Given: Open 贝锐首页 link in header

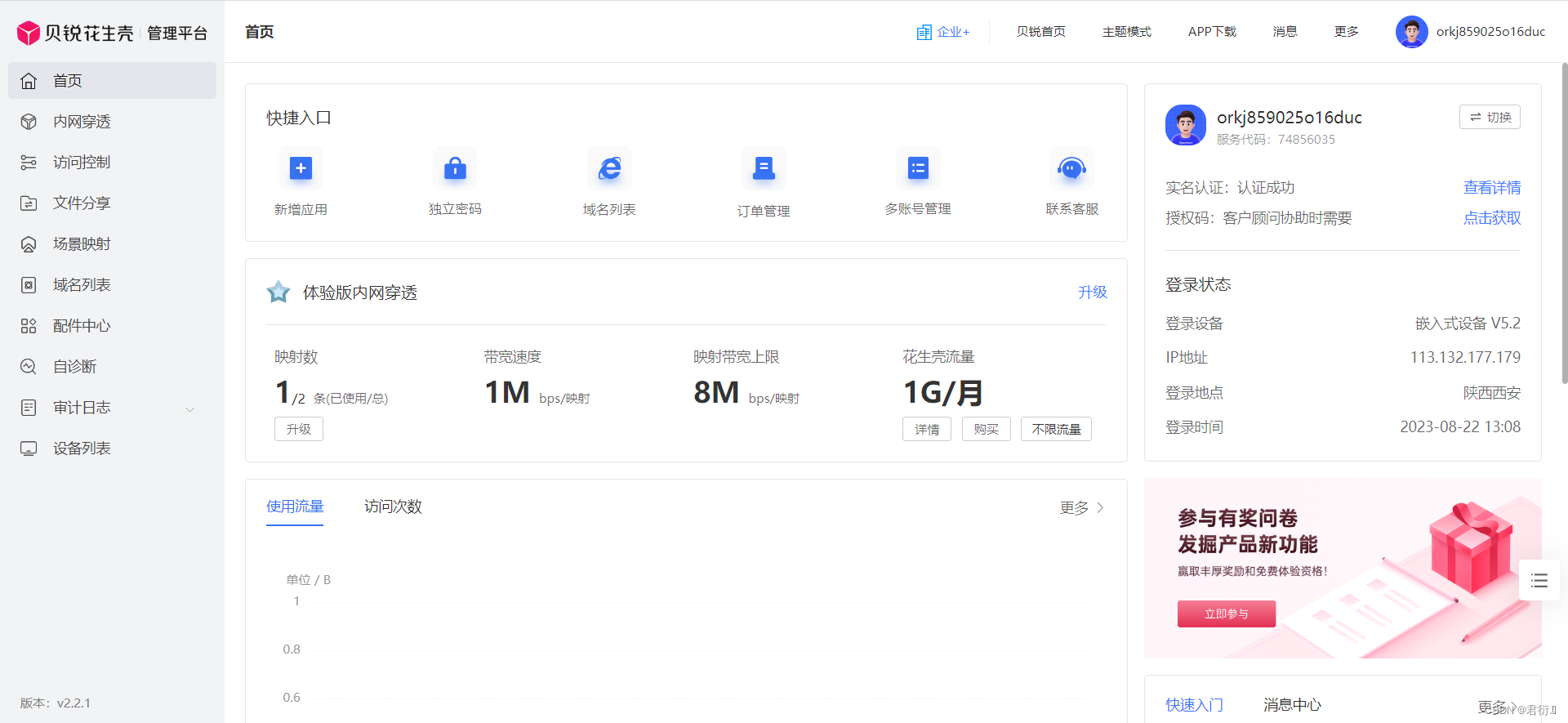Looking at the screenshot, I should click(1040, 32).
